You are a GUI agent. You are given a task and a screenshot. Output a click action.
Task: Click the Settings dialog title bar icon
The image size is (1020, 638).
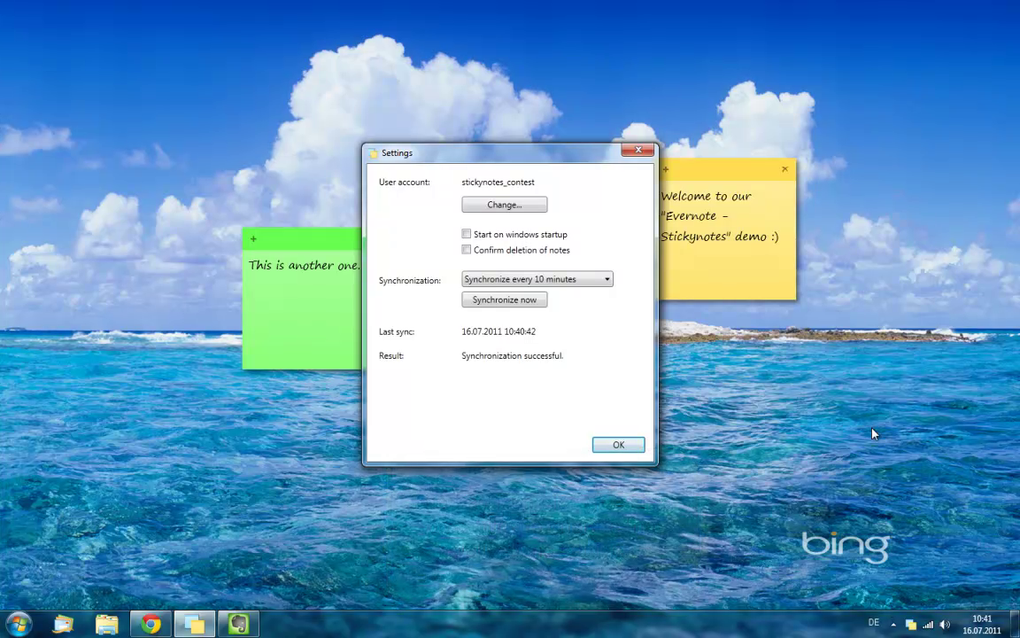tap(373, 153)
